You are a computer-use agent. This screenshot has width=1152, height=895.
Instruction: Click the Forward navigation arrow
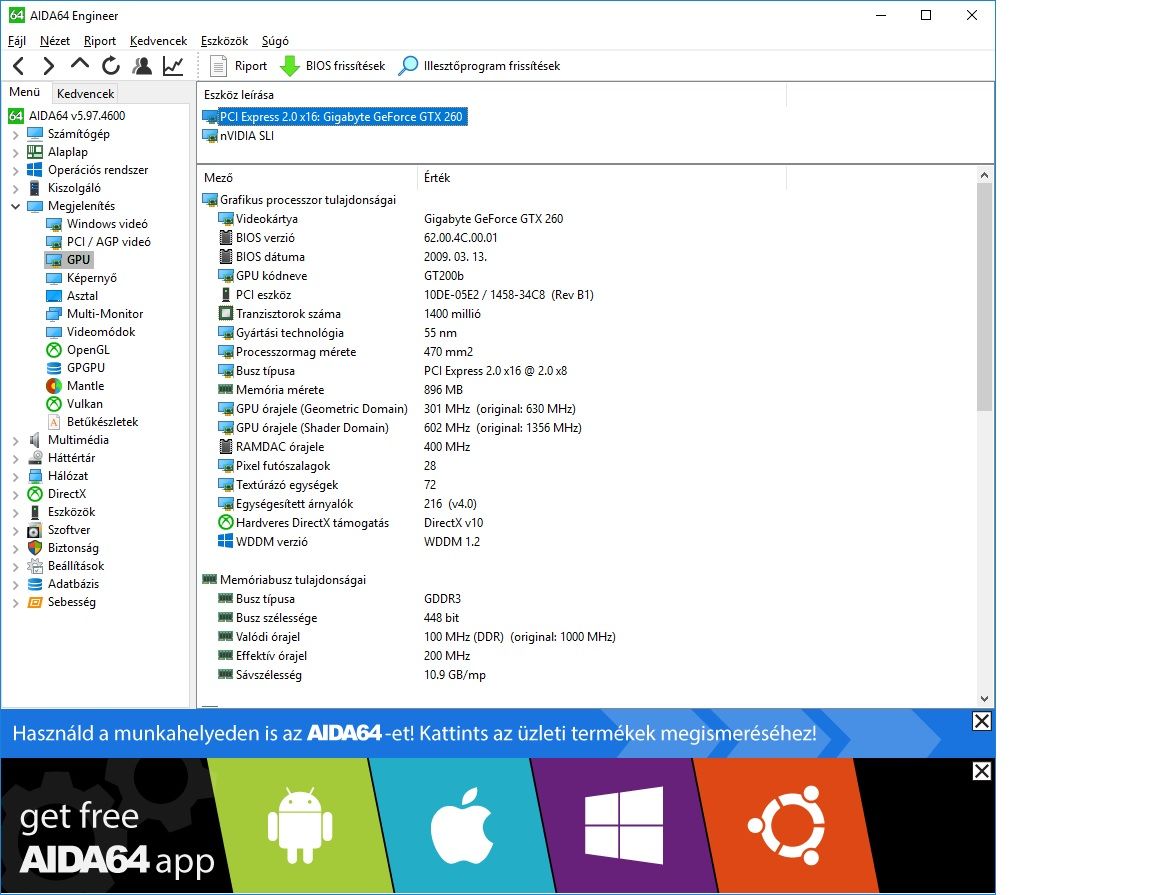tap(48, 66)
